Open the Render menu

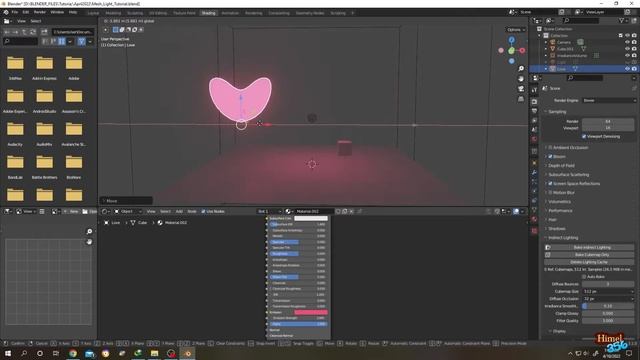tap(40, 12)
